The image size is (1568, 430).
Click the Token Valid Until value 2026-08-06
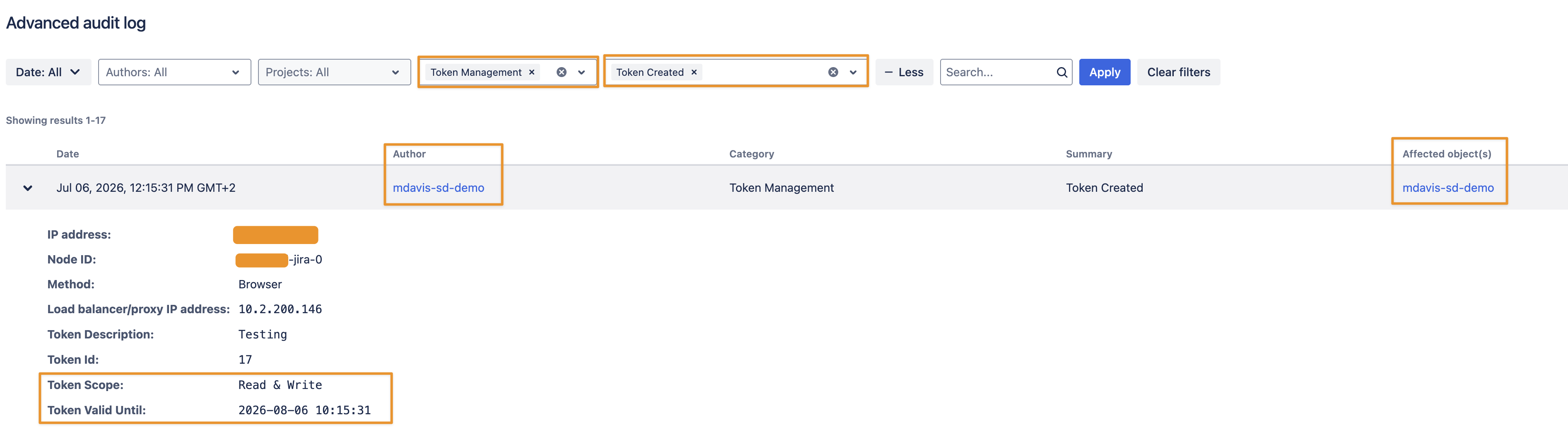(x=304, y=410)
